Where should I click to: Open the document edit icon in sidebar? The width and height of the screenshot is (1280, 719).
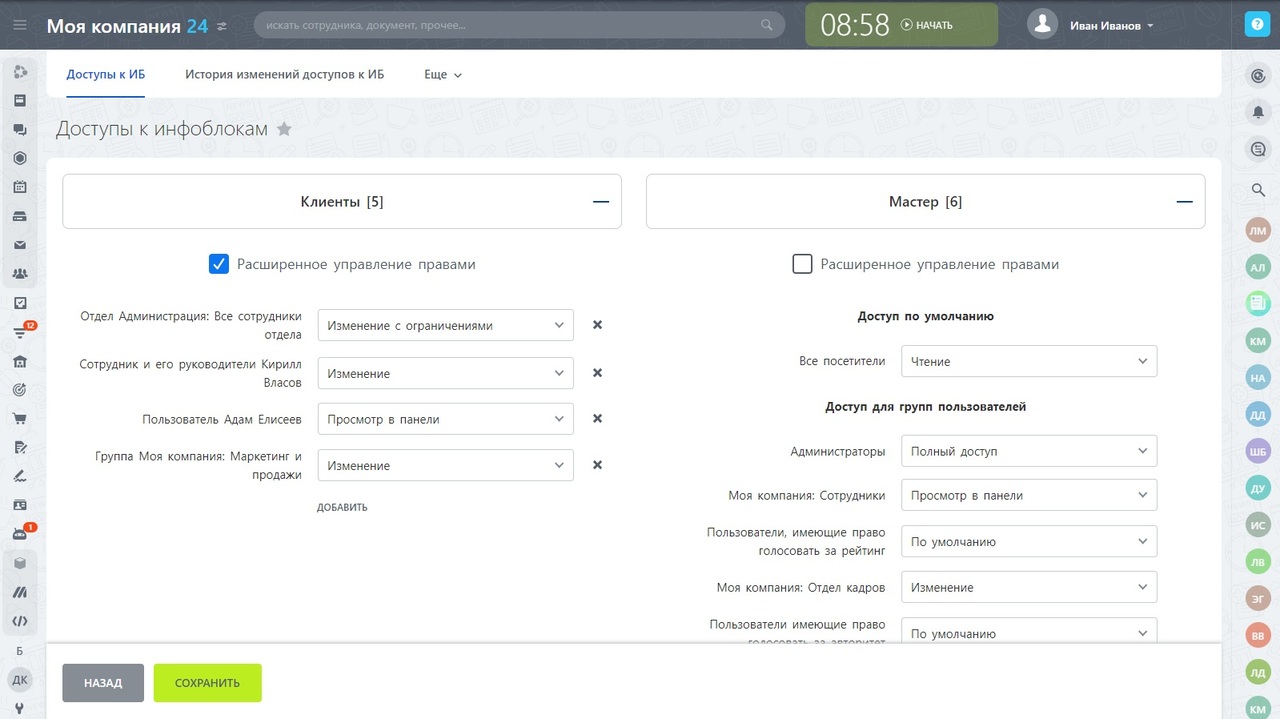(x=20, y=447)
